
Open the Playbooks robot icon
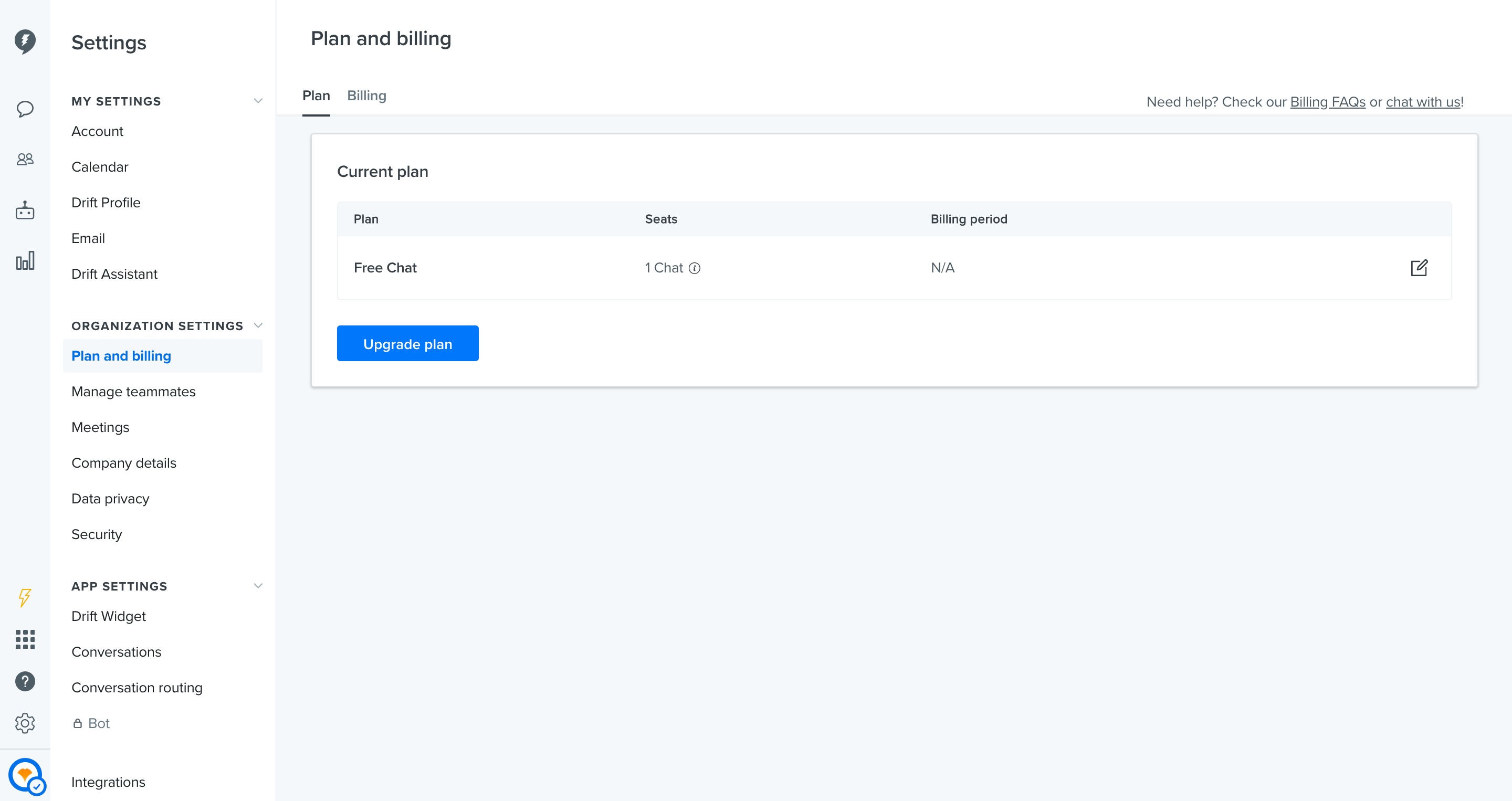[x=25, y=210]
